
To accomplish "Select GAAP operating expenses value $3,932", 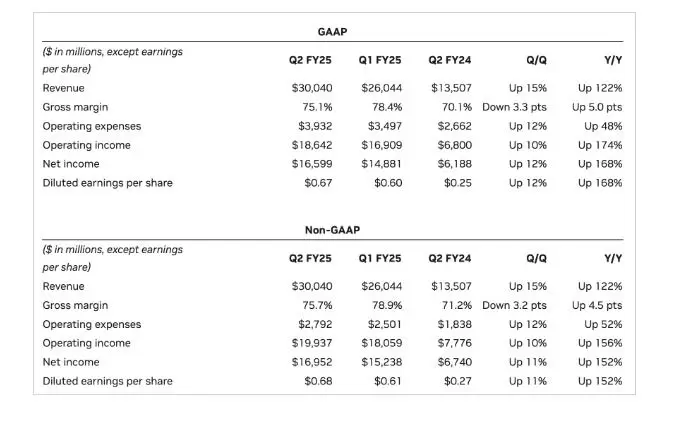I will coord(315,126).
